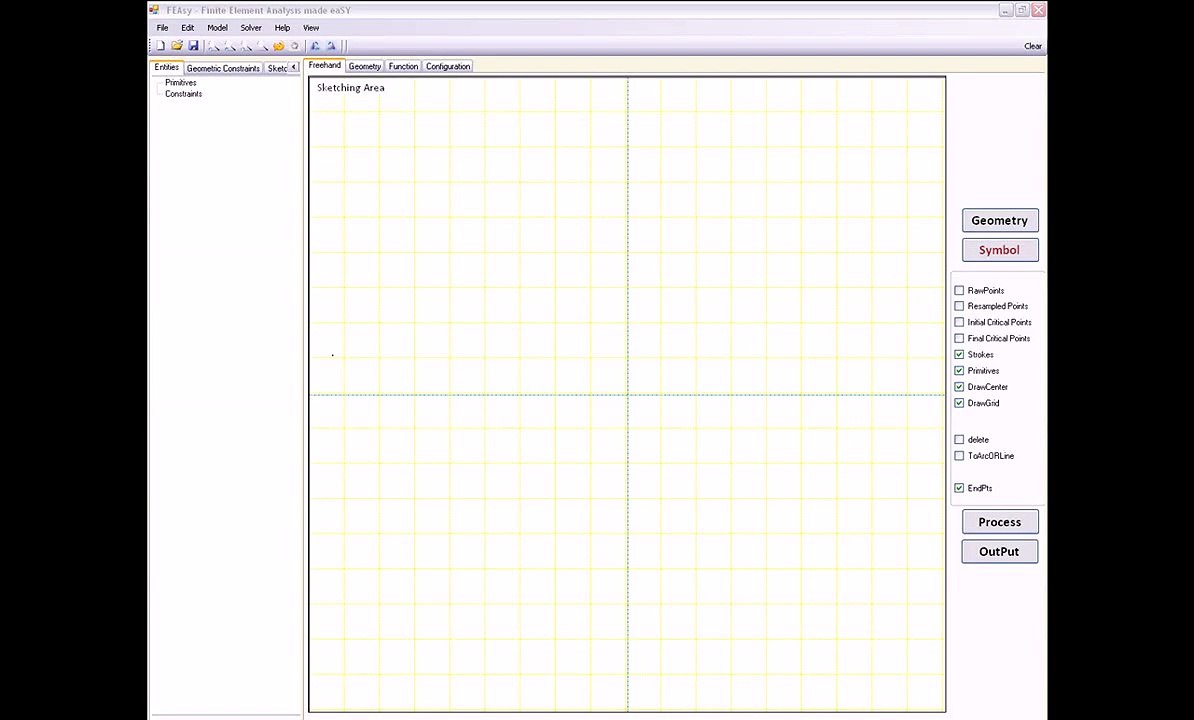Select the Freehand tab

324,65
